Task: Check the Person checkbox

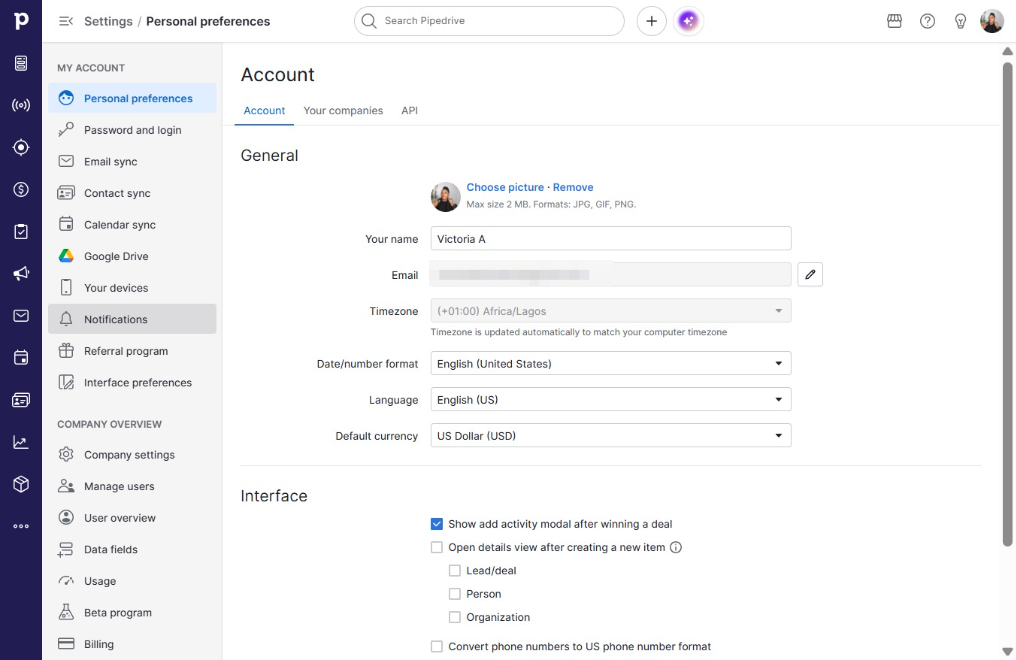Action: [x=455, y=594]
